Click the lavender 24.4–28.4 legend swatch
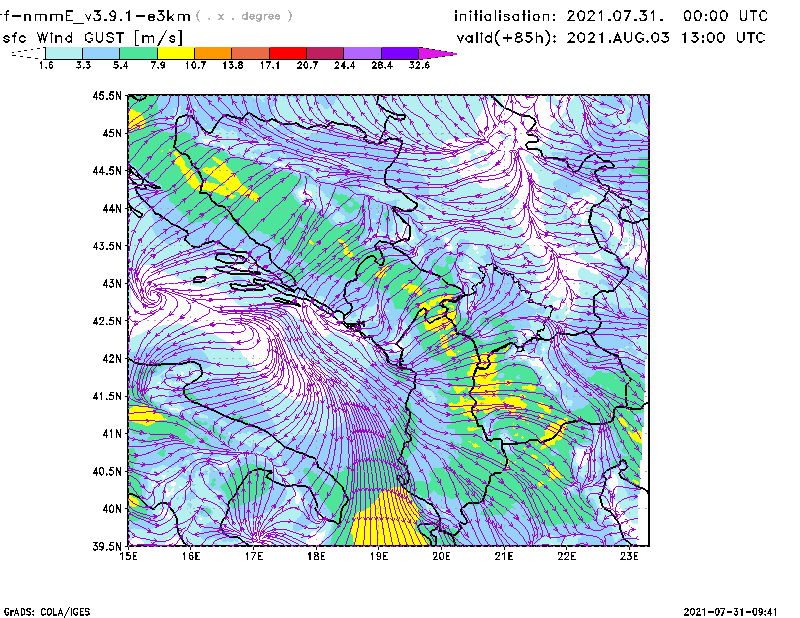The image size is (800, 618). coord(362,53)
